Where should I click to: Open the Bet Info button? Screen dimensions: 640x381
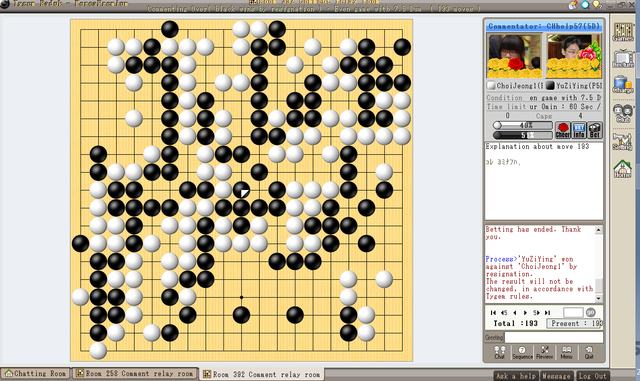[579, 130]
